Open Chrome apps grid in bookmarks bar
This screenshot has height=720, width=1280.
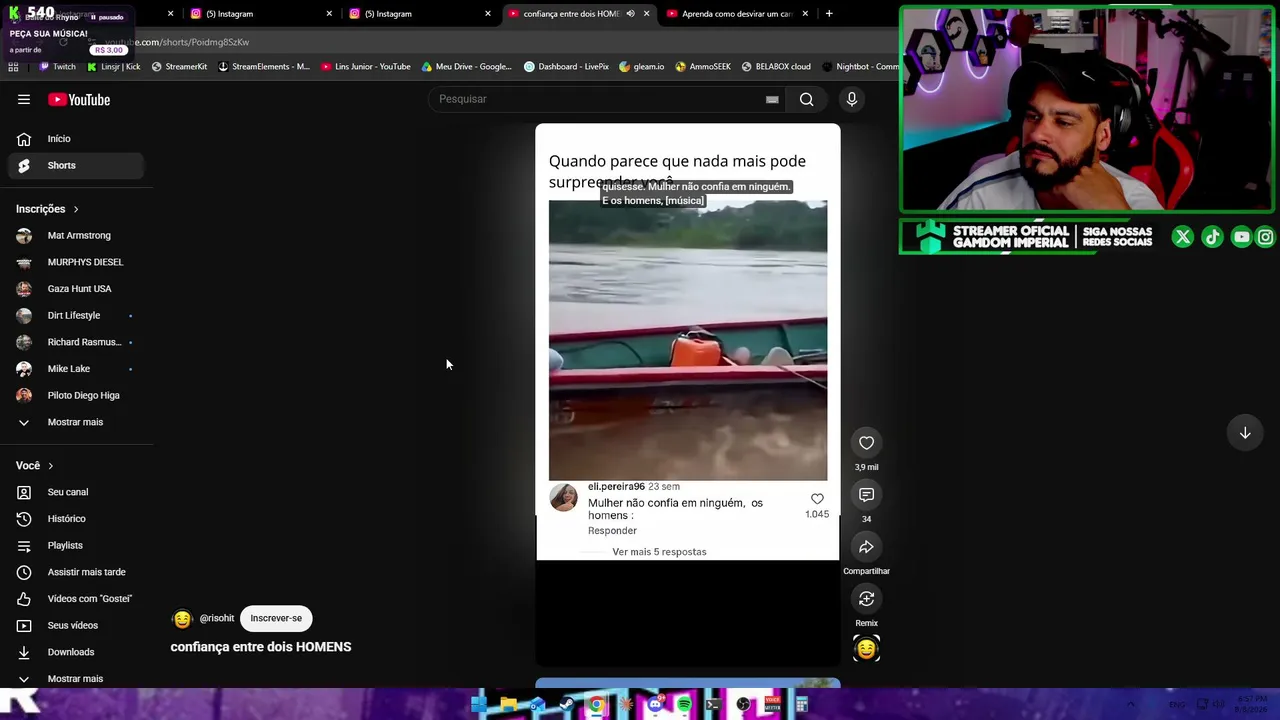click(13, 67)
